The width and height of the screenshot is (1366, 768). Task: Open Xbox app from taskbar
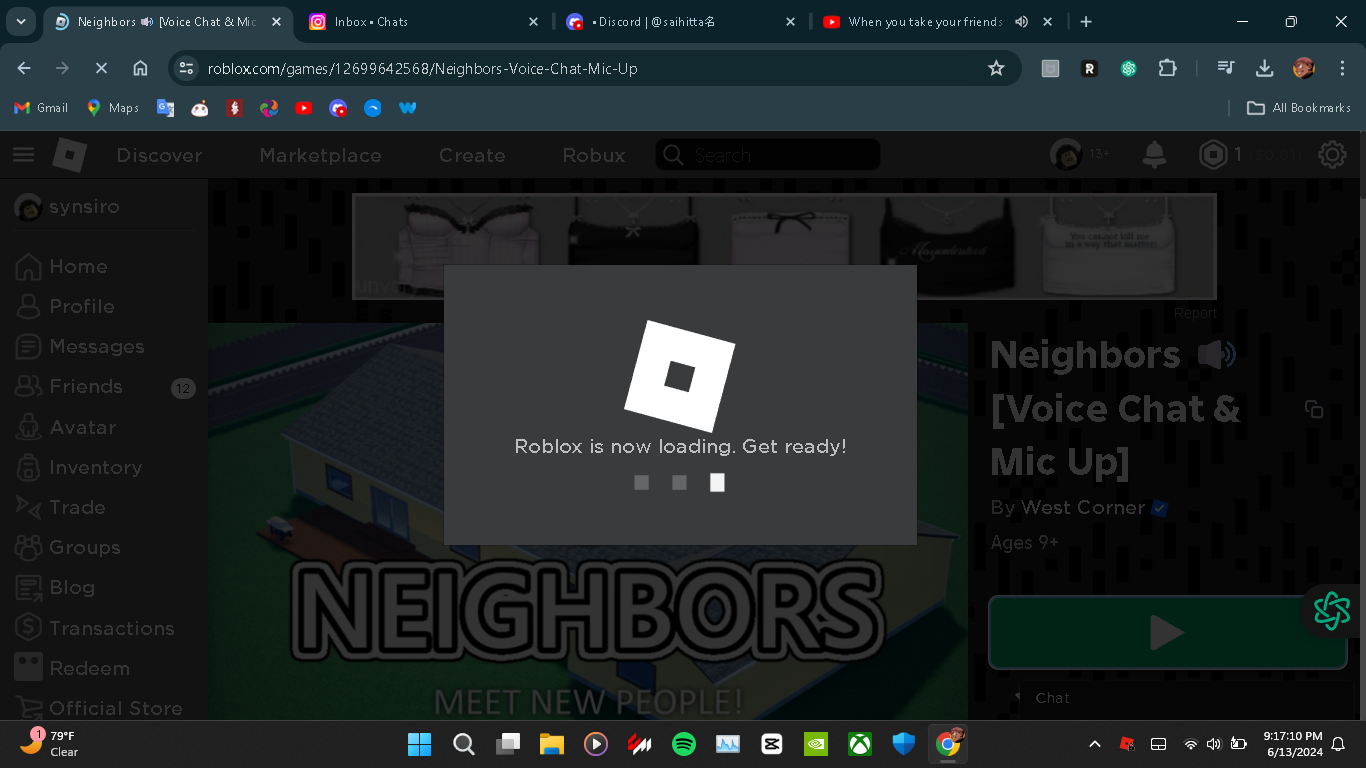(860, 744)
